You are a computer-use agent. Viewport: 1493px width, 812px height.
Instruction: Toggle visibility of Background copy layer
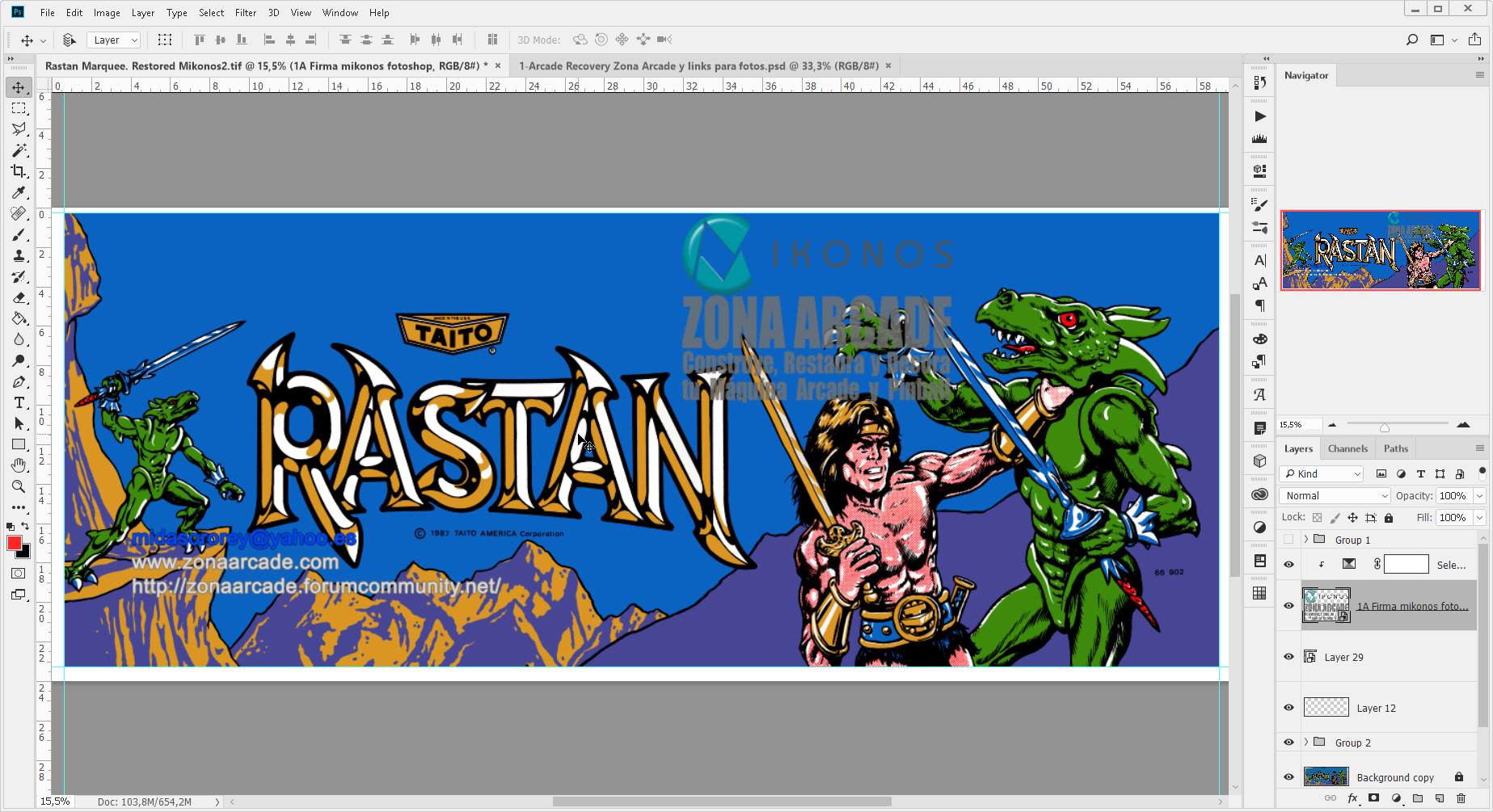tap(1288, 776)
